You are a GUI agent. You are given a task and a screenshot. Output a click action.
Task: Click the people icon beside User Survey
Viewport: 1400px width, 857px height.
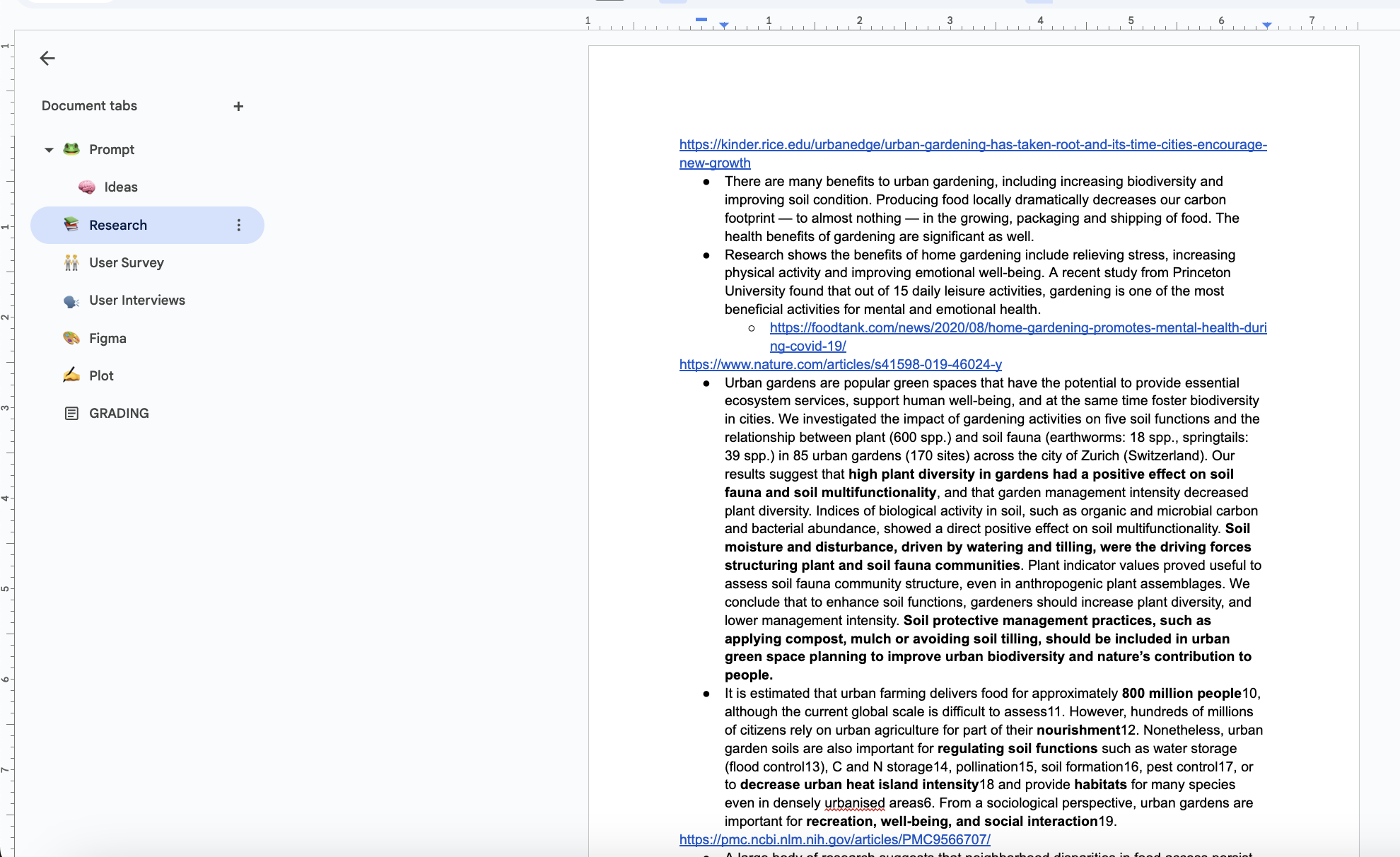pyautogui.click(x=71, y=262)
